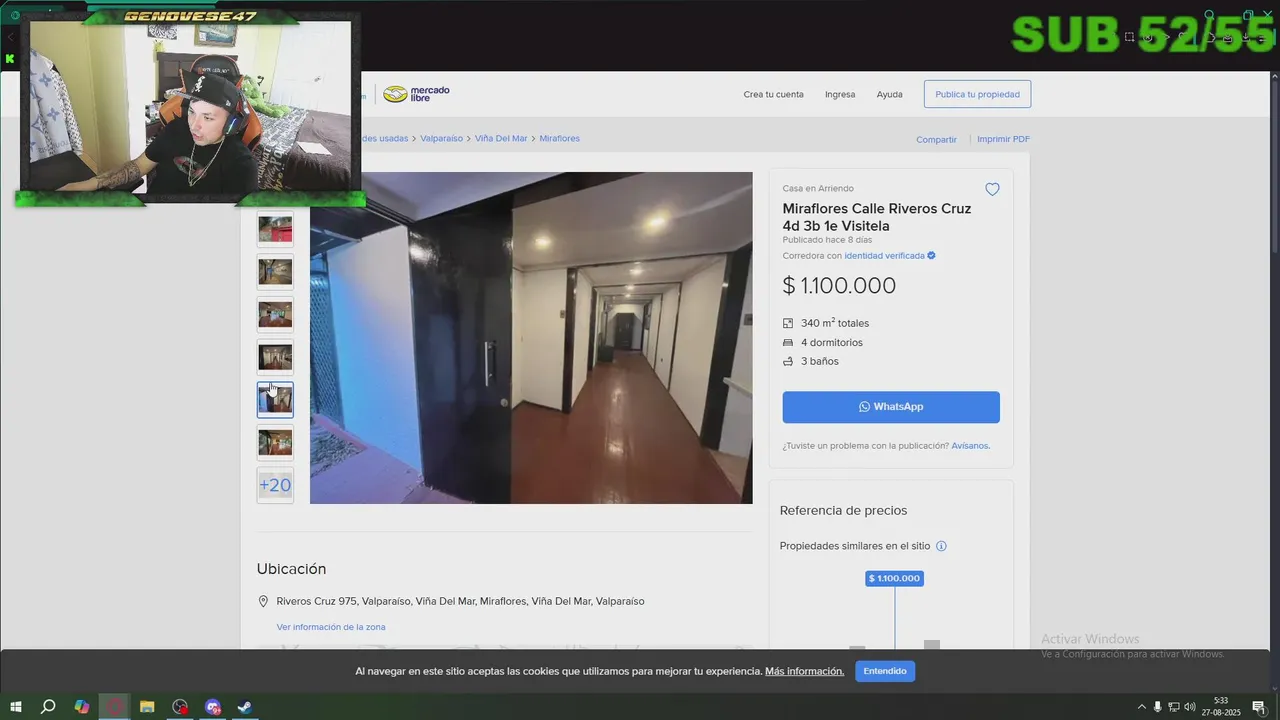Click the Casa en Arriendo label
1280x720 pixels.
pos(818,188)
